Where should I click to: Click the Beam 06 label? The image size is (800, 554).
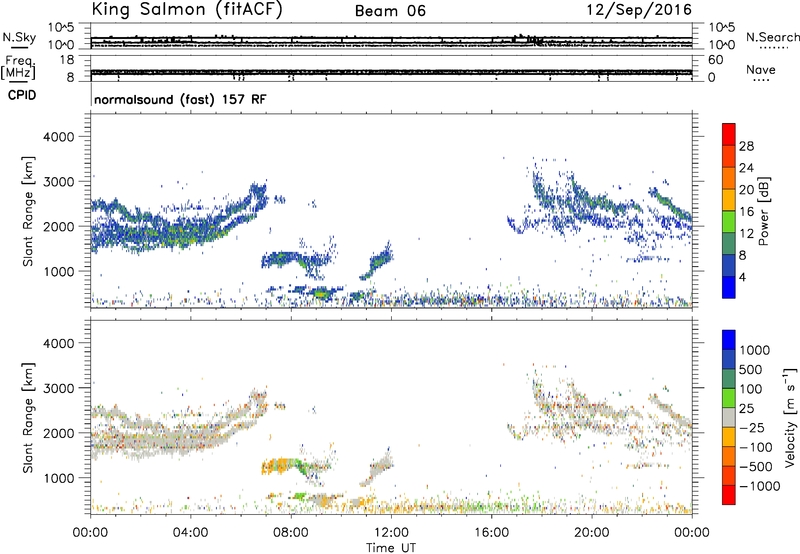coord(390,11)
